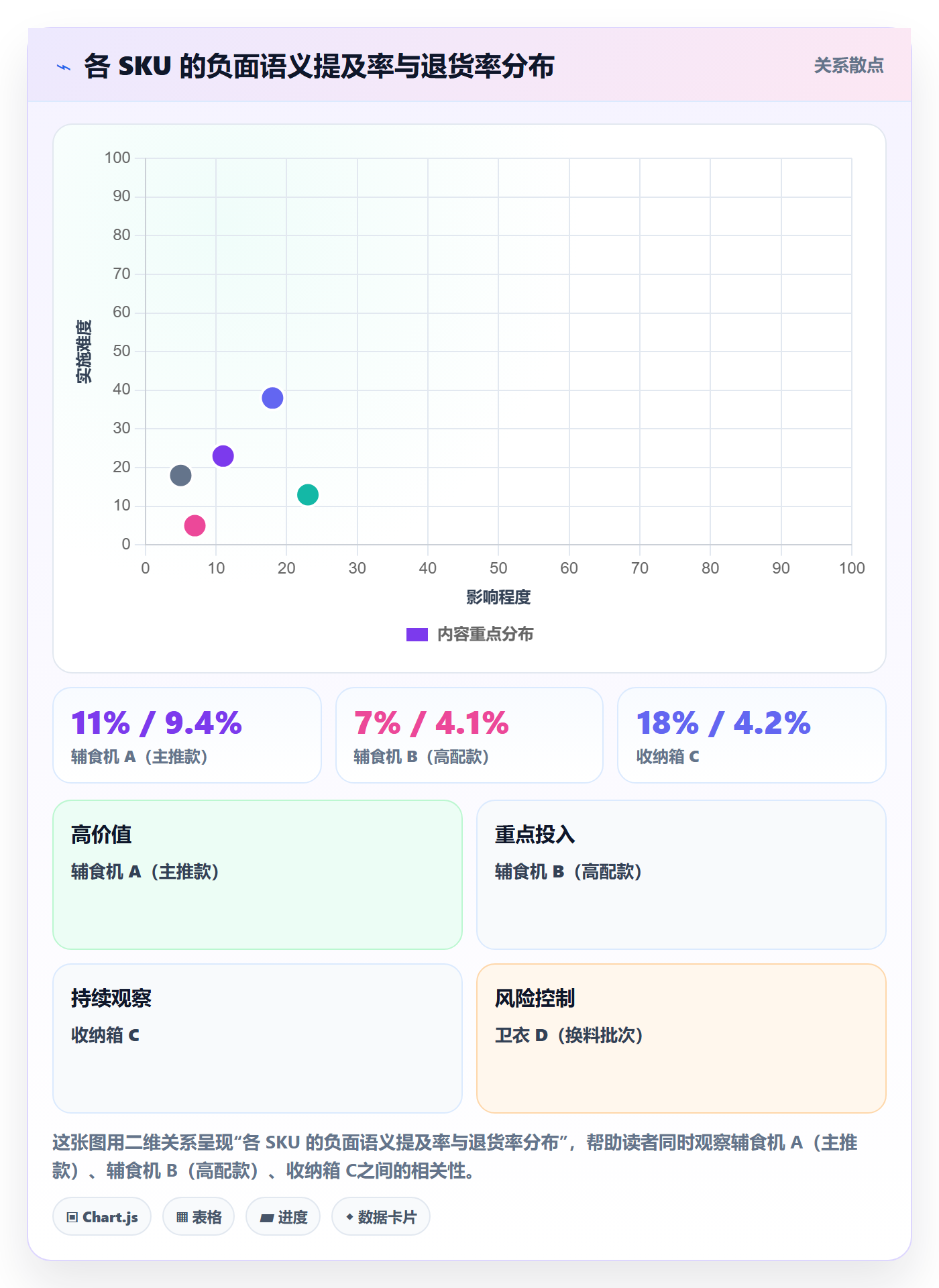Image resolution: width=939 pixels, height=1288 pixels.
Task: Click the 影响程度 x-axis title
Action: tap(498, 597)
